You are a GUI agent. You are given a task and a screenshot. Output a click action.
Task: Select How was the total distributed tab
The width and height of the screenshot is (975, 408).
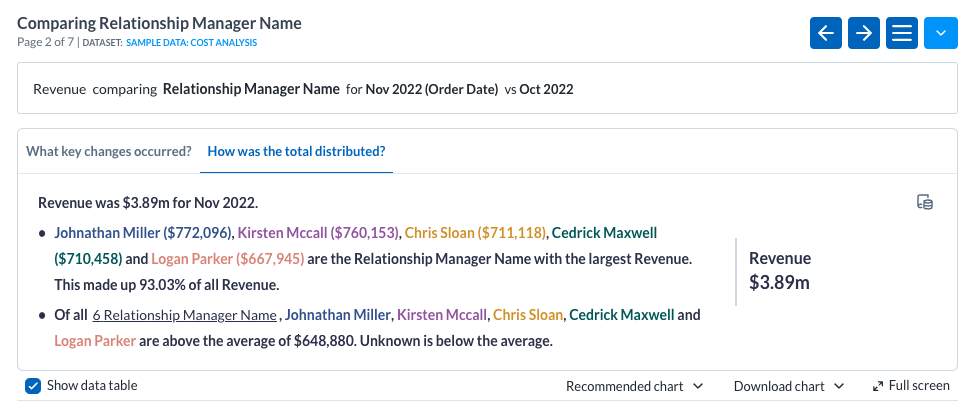296,152
